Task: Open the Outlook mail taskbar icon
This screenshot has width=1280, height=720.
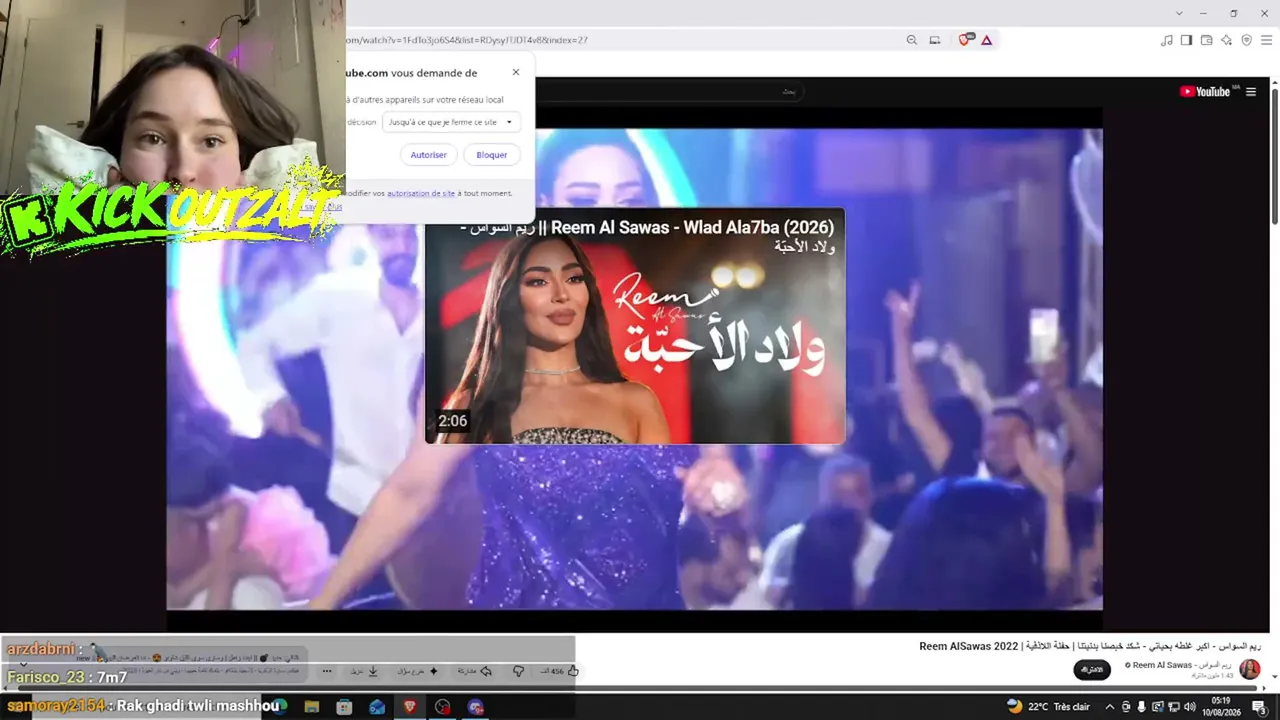Action: [x=377, y=707]
